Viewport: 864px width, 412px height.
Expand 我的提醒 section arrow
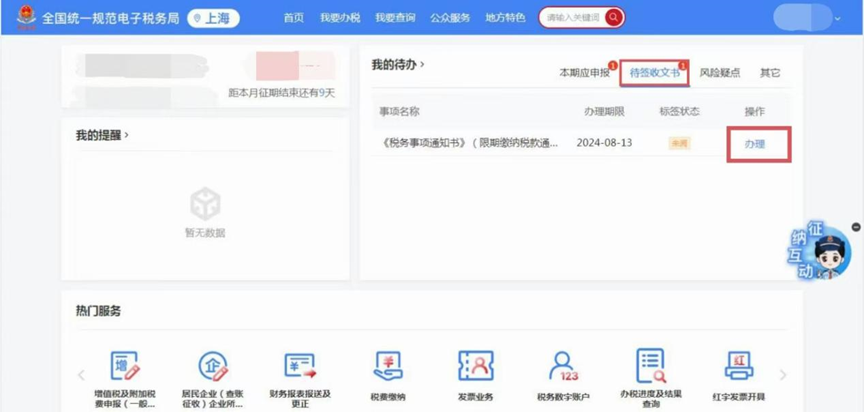(x=127, y=135)
